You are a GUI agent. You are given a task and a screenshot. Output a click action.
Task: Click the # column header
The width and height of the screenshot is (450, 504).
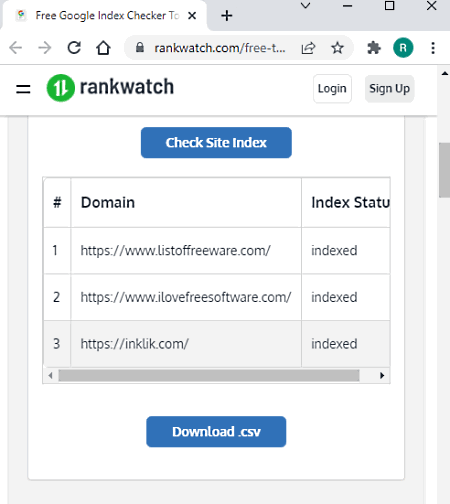coord(57,202)
